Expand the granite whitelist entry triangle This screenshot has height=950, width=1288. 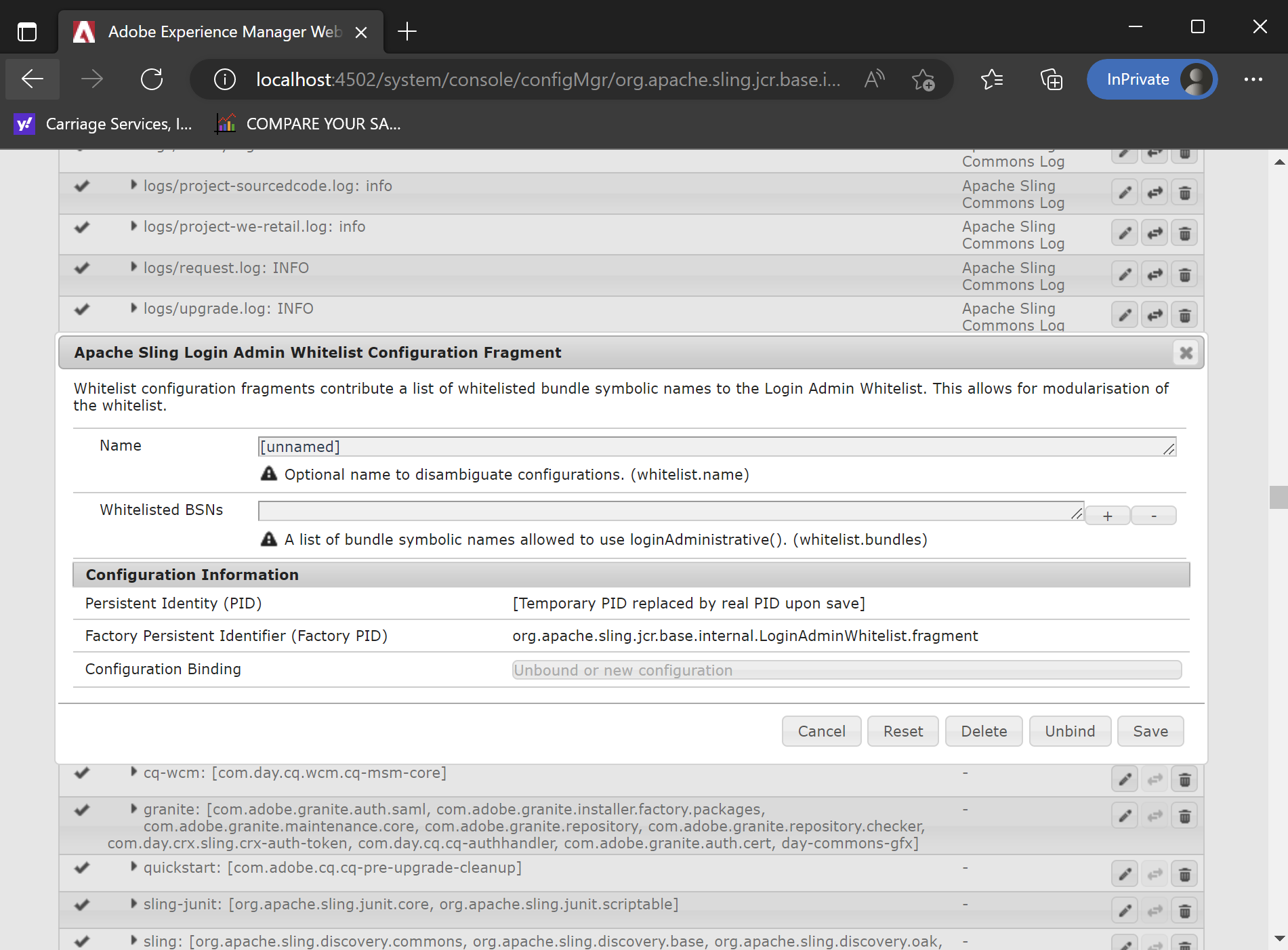point(133,809)
